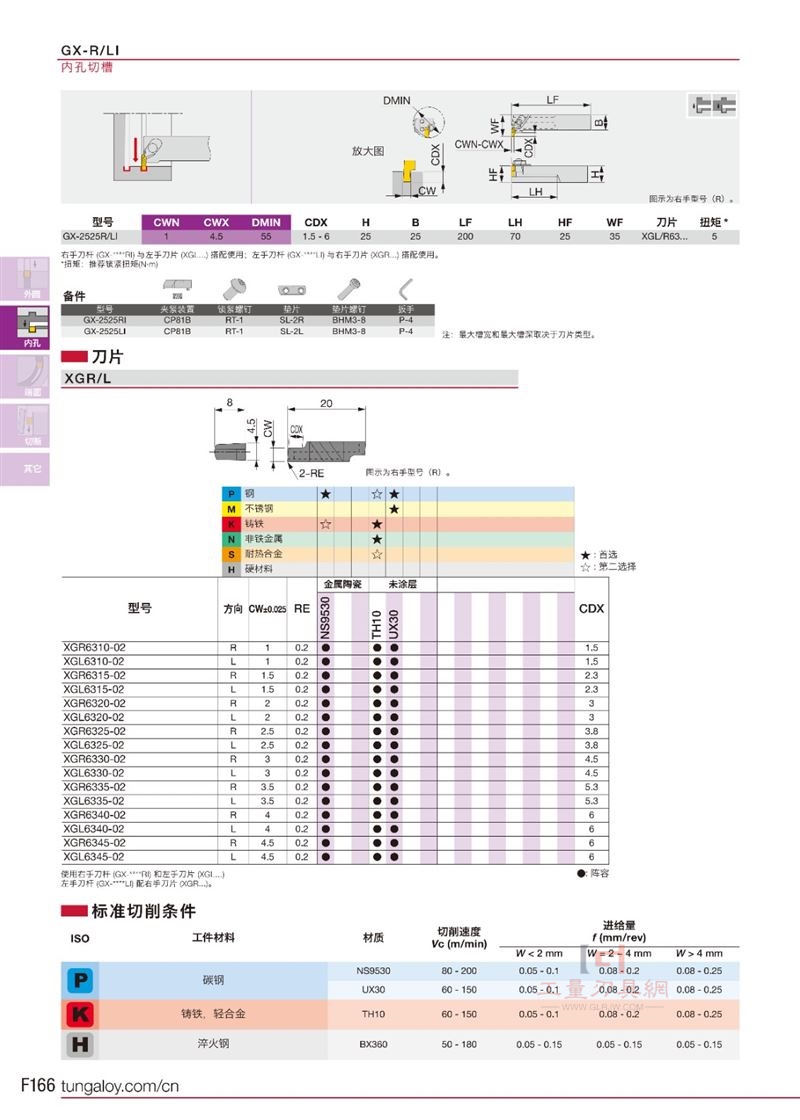Click the orange S square beside 耐热合金
The height and width of the screenshot is (1120, 800).
(231, 554)
